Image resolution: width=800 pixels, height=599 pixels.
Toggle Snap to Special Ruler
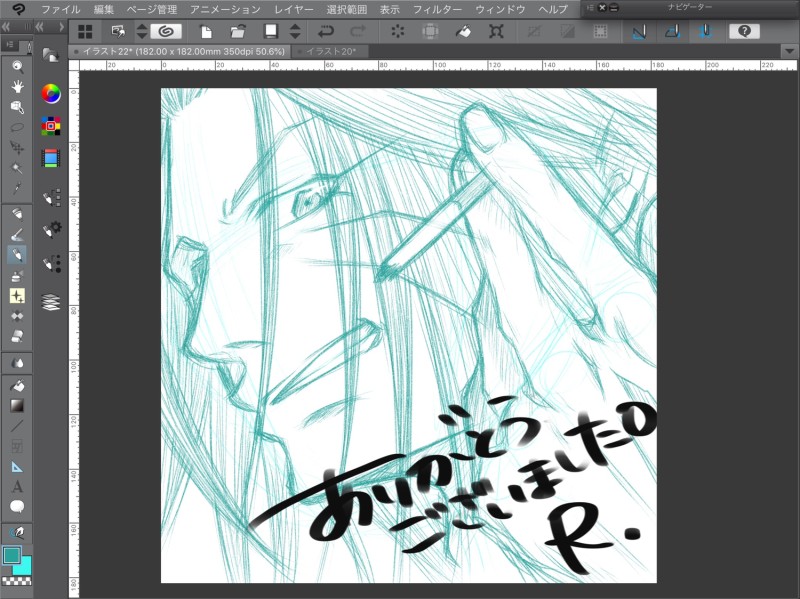[672, 32]
